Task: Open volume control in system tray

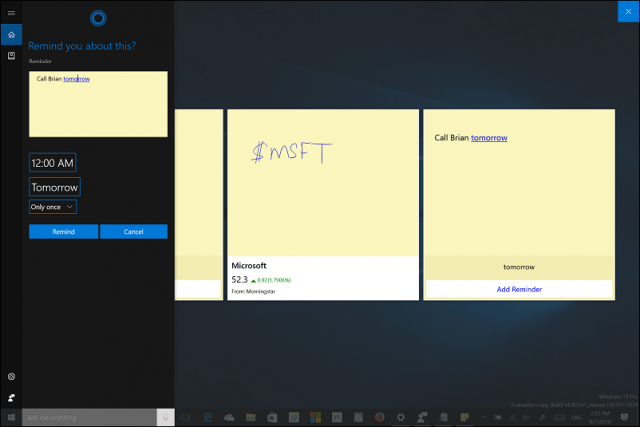Action: click(527, 417)
